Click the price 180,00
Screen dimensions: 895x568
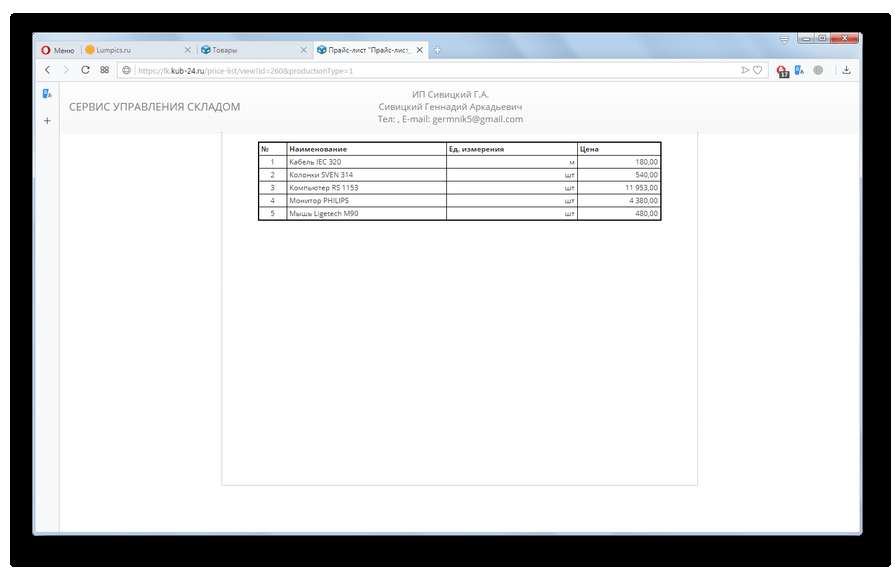[x=646, y=162]
